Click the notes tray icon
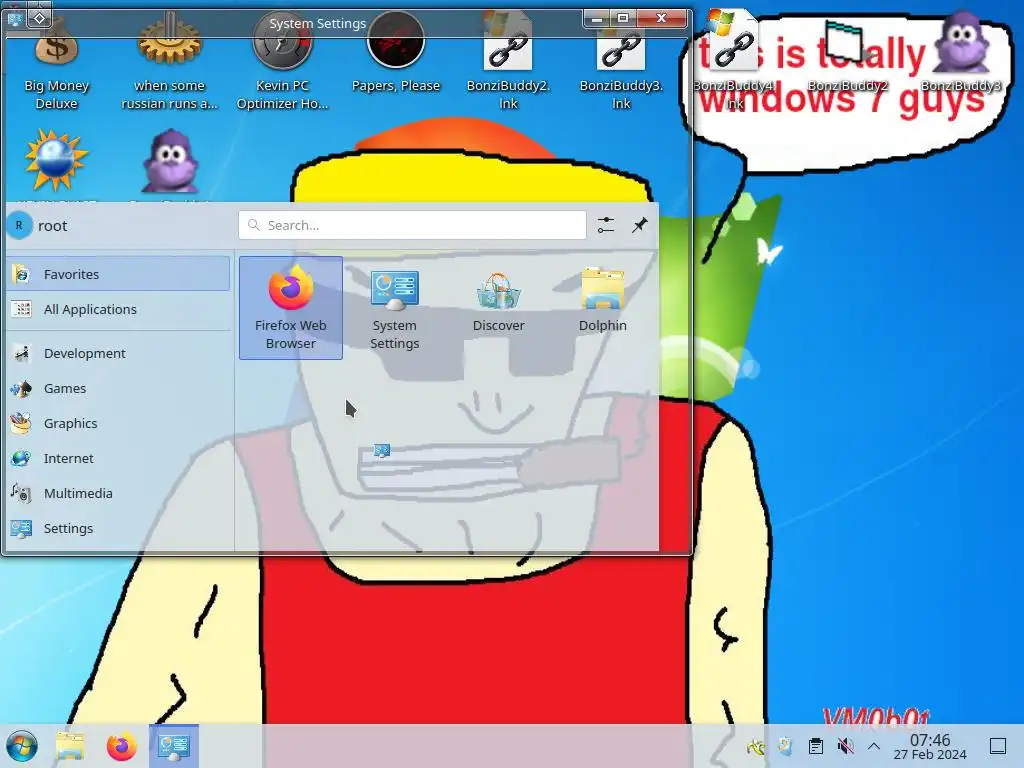Image resolution: width=1024 pixels, height=768 pixels. [786, 746]
